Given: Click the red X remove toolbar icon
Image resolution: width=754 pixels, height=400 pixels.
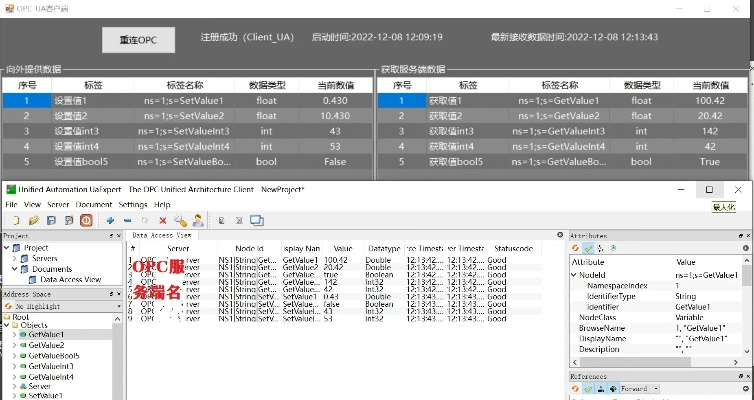Looking at the screenshot, I should (162, 220).
